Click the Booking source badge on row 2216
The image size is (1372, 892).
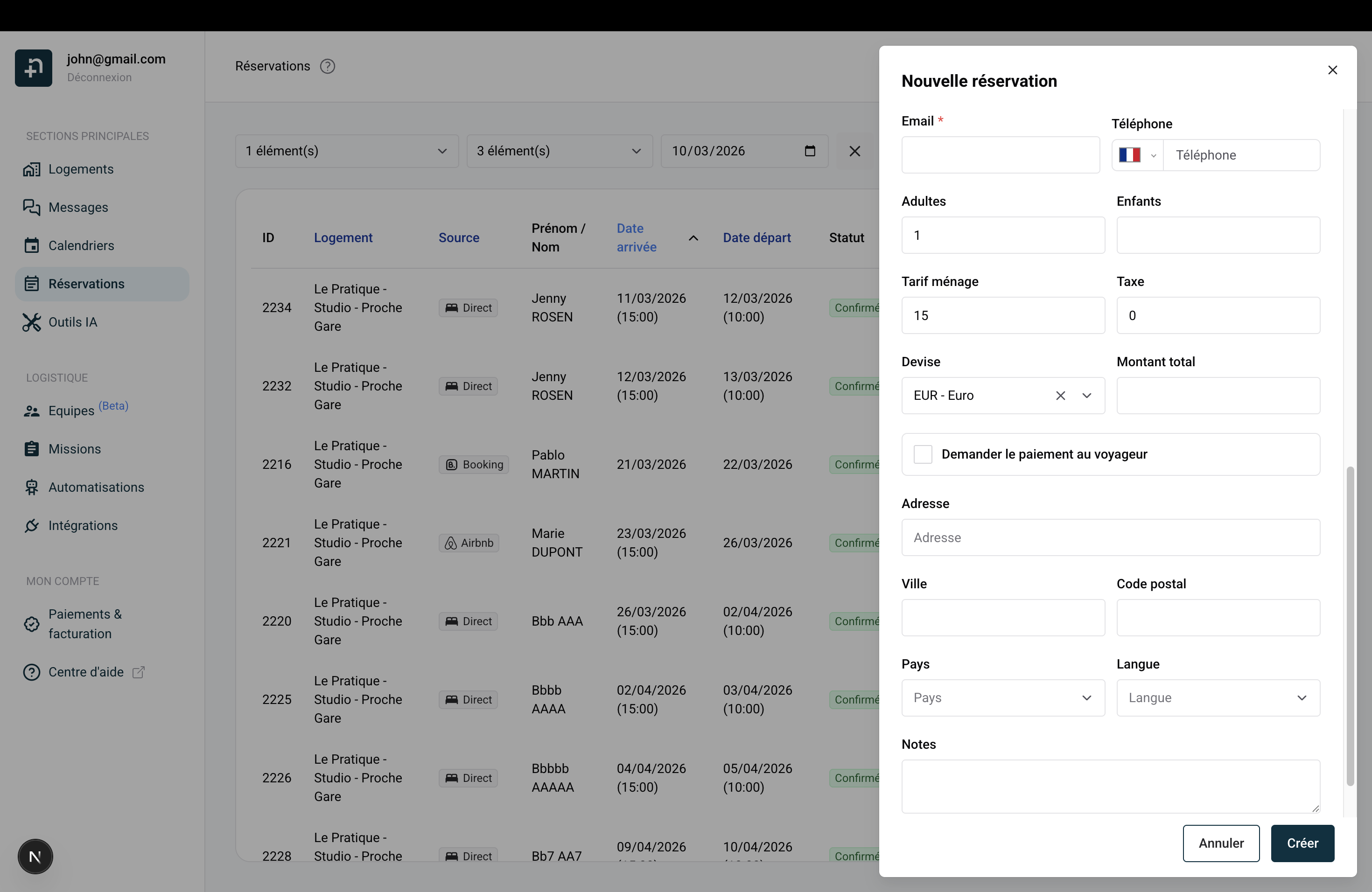[x=473, y=465]
